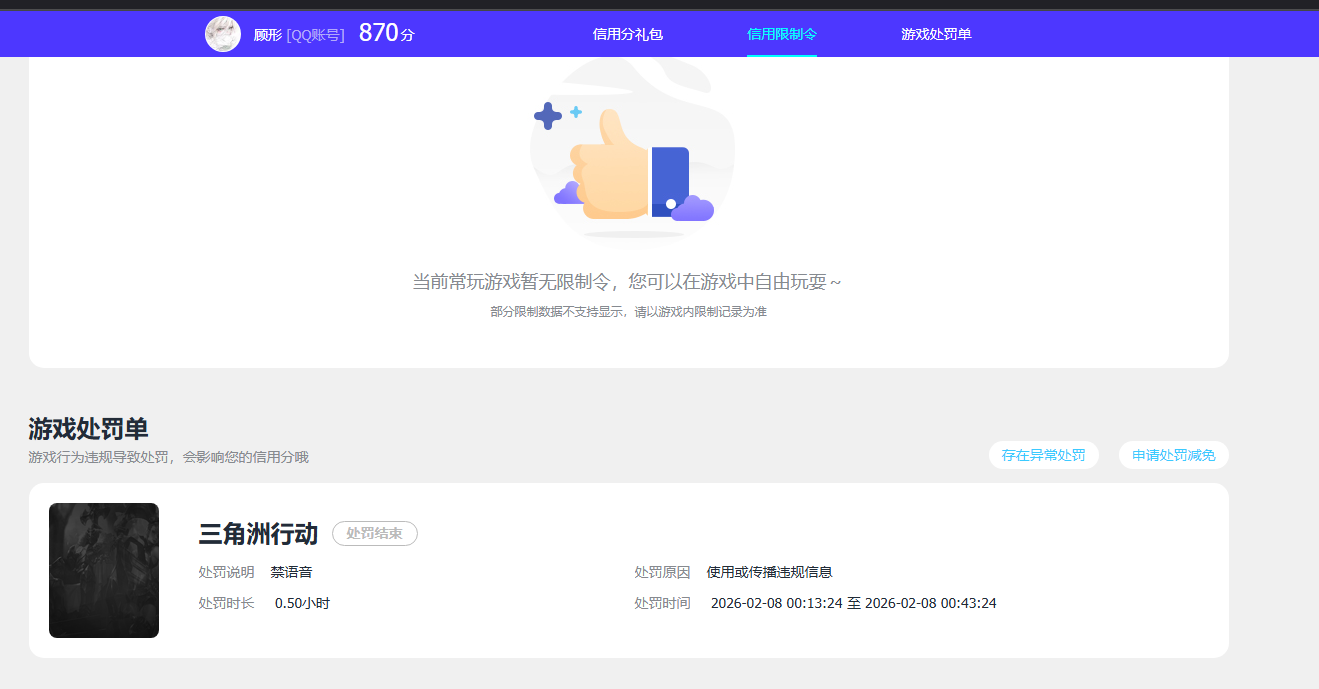Open the 三角洲行动 game cover thumbnail
1319x689 pixels.
104,570
